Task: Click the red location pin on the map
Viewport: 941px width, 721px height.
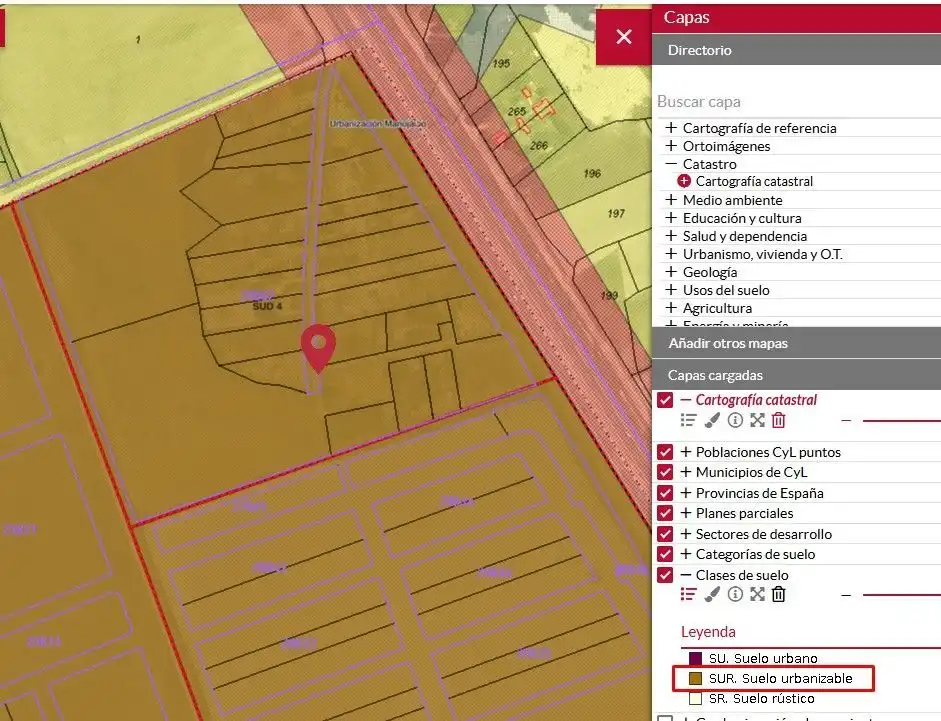Action: pos(318,348)
